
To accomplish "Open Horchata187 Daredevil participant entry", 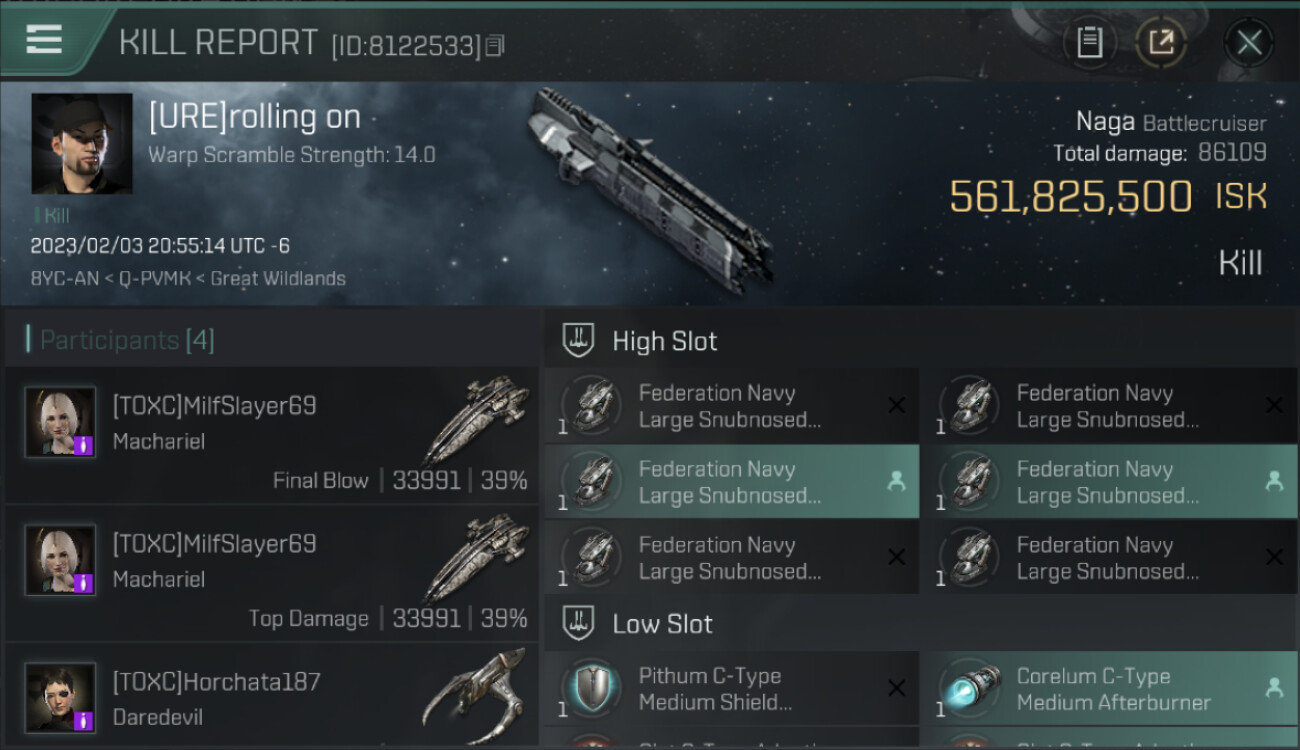I will click(270, 696).
